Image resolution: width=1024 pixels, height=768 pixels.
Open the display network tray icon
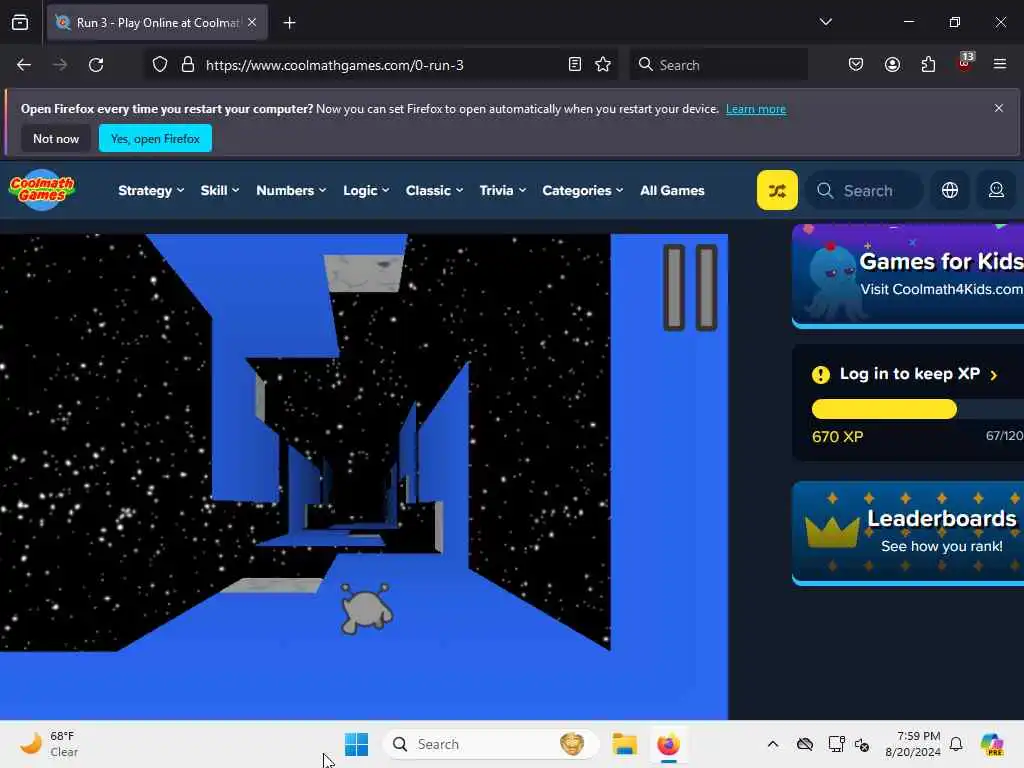tap(836, 744)
